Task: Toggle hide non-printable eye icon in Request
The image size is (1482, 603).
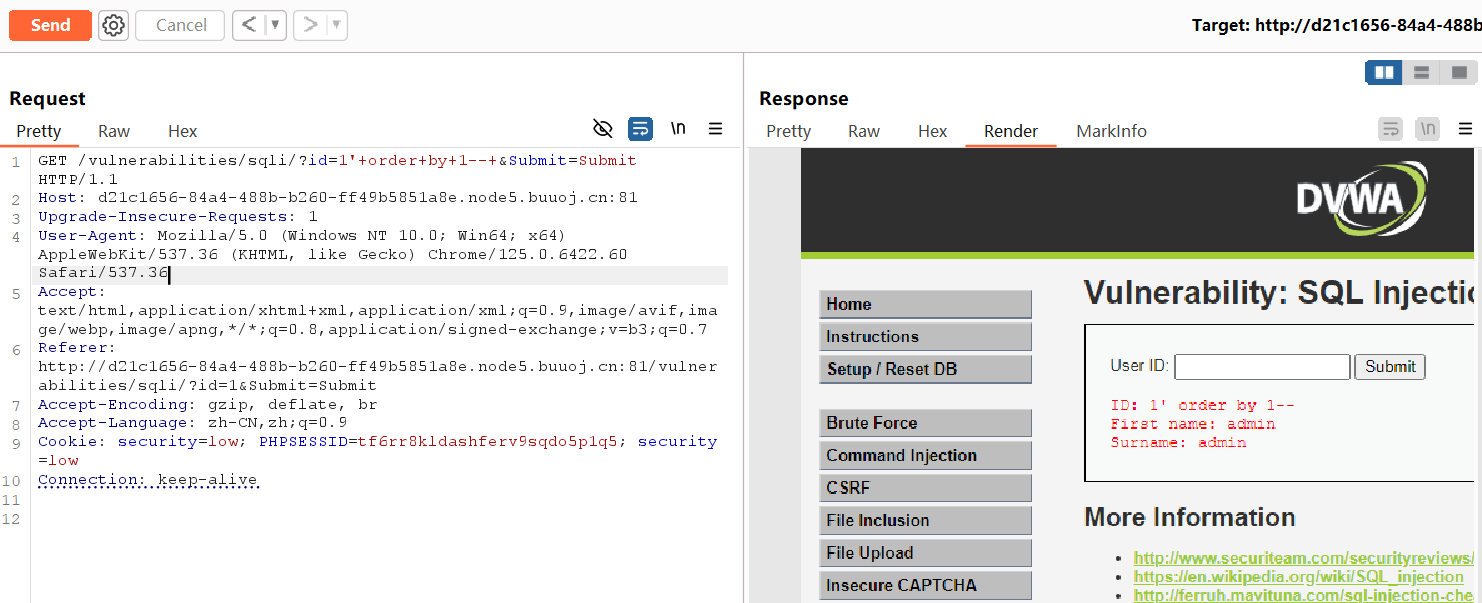Action: pos(602,128)
